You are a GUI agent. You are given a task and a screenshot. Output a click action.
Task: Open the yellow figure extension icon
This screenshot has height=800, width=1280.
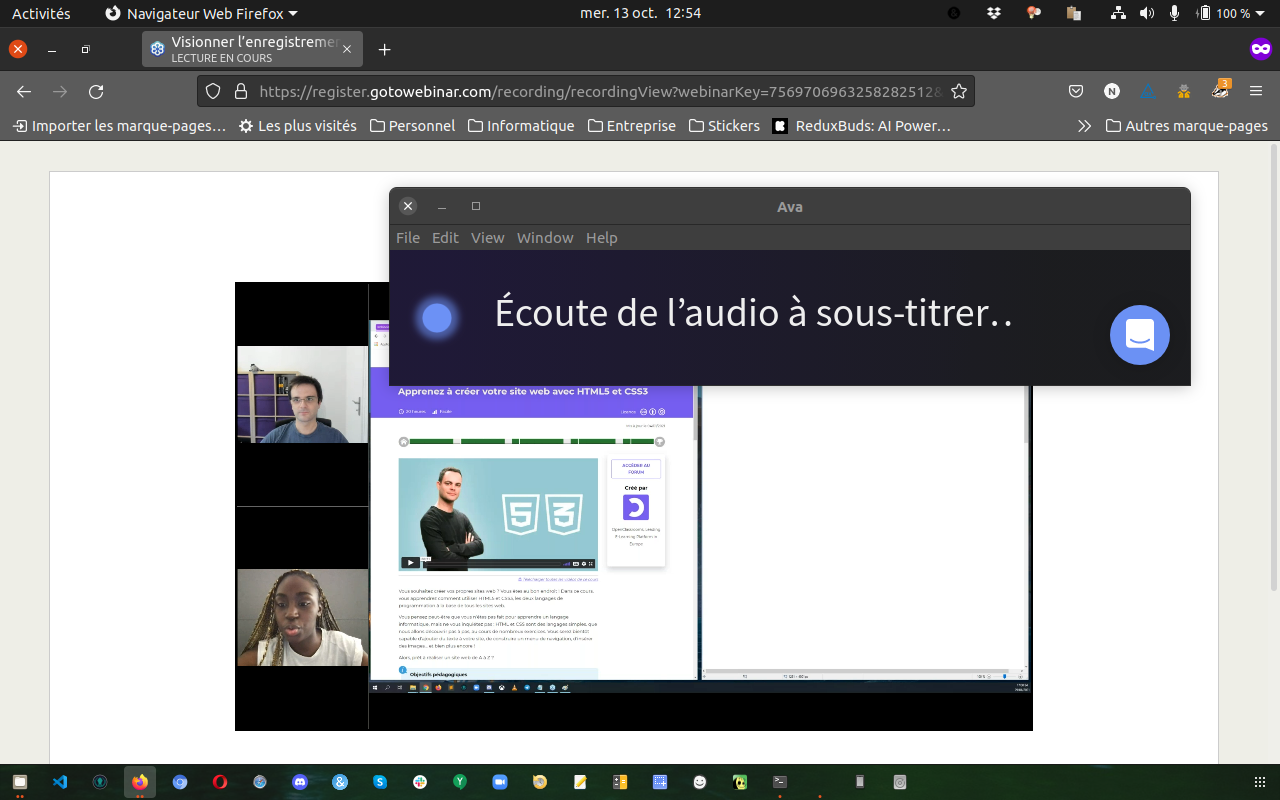tap(1184, 92)
